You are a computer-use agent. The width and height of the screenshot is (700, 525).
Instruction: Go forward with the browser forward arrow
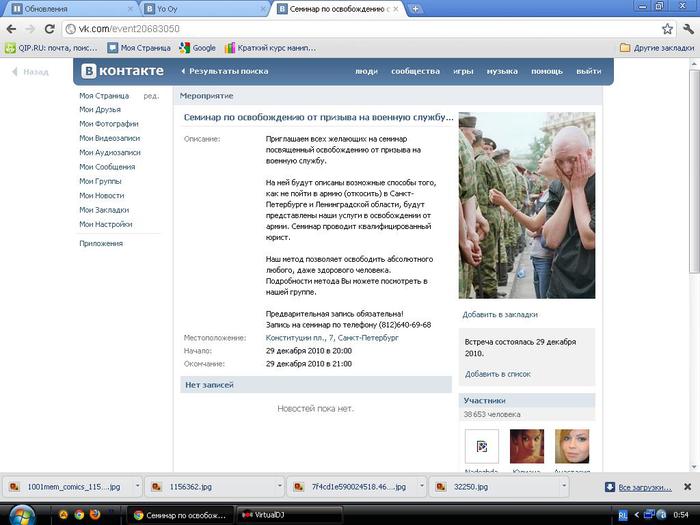pyautogui.click(x=30, y=29)
